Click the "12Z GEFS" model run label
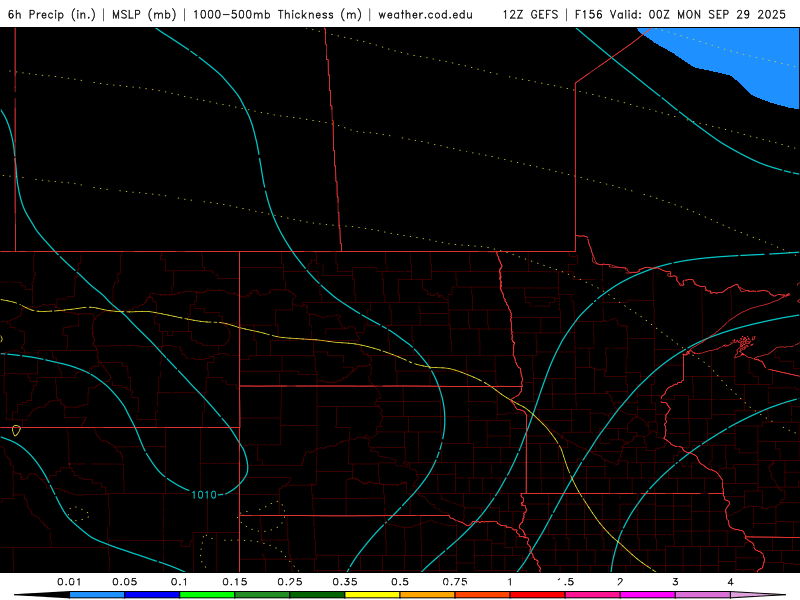The image size is (800, 600). point(530,14)
